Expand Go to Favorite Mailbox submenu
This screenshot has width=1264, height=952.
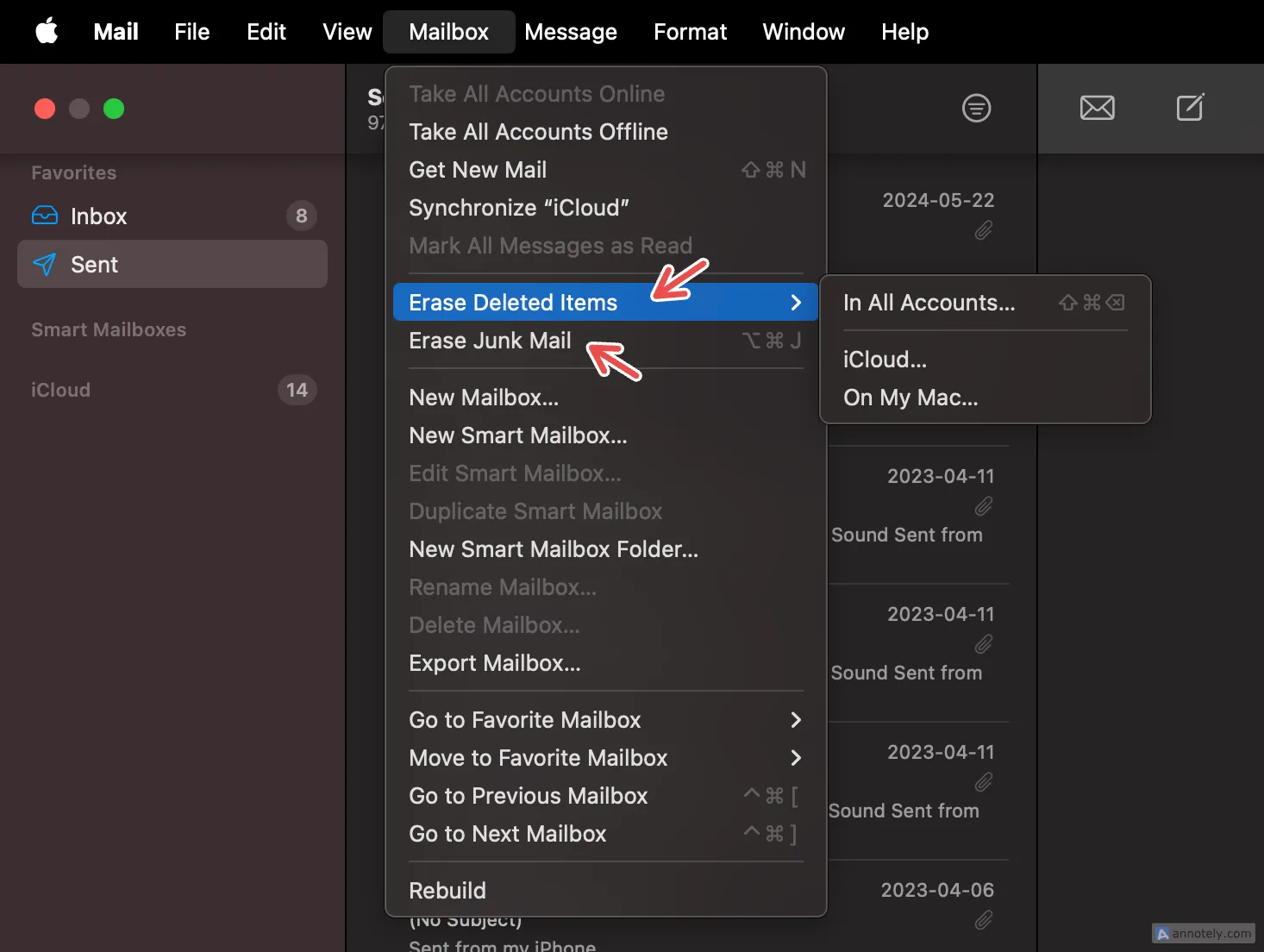pos(605,720)
